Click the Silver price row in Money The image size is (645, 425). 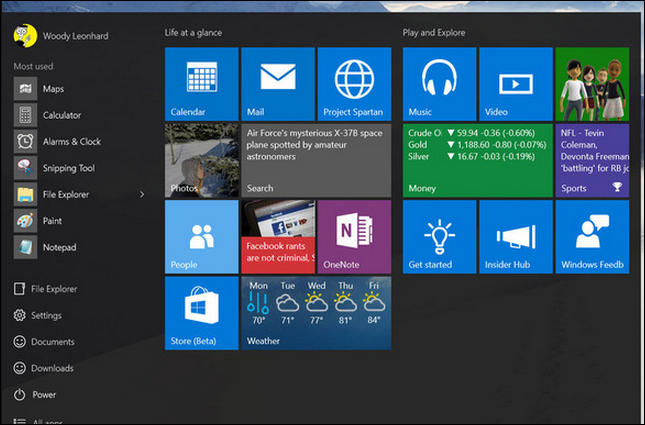[x=471, y=157]
